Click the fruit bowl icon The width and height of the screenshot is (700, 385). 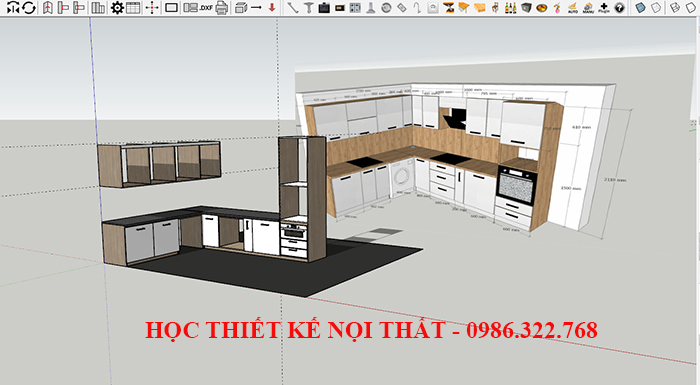click(x=542, y=7)
